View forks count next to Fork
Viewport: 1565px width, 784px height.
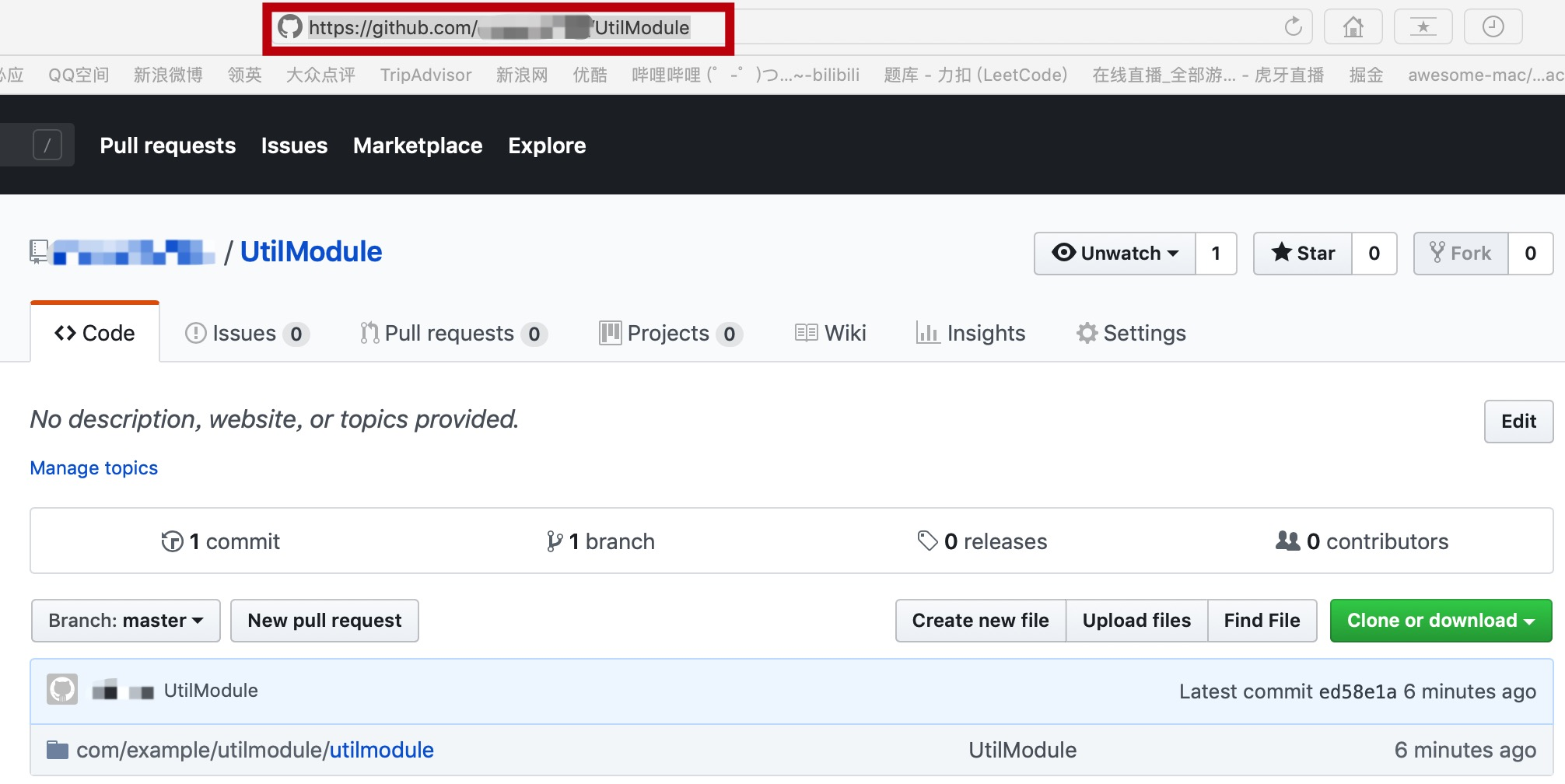pyautogui.click(x=1530, y=254)
